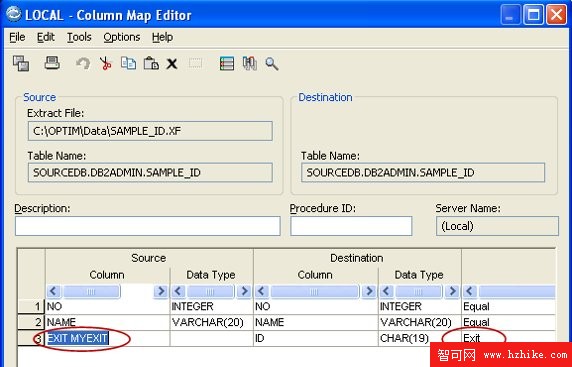Click the Server Name (Local) field
Image resolution: width=572 pixels, height=367 pixels.
point(497,226)
